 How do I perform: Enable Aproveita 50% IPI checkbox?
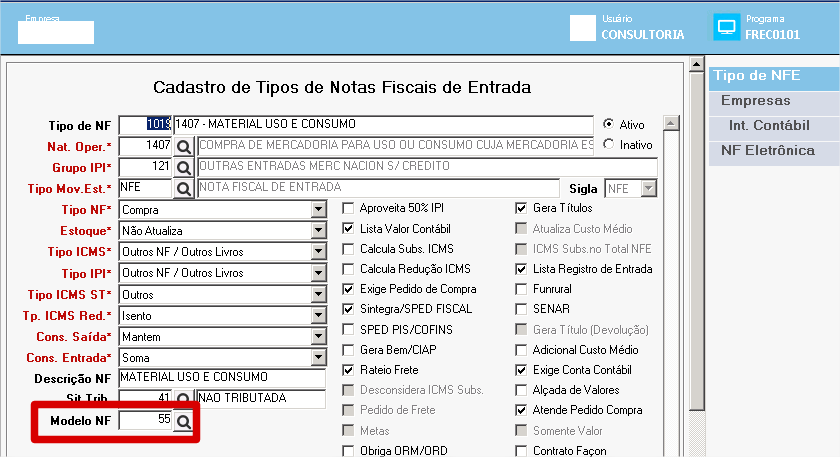[x=348, y=208]
